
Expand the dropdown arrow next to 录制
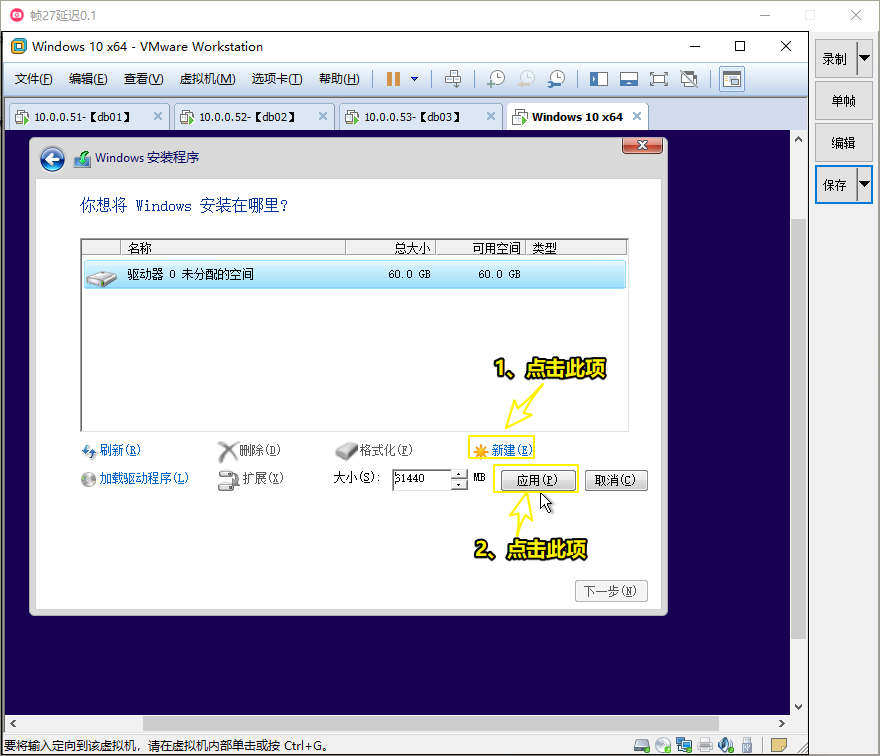coord(864,58)
